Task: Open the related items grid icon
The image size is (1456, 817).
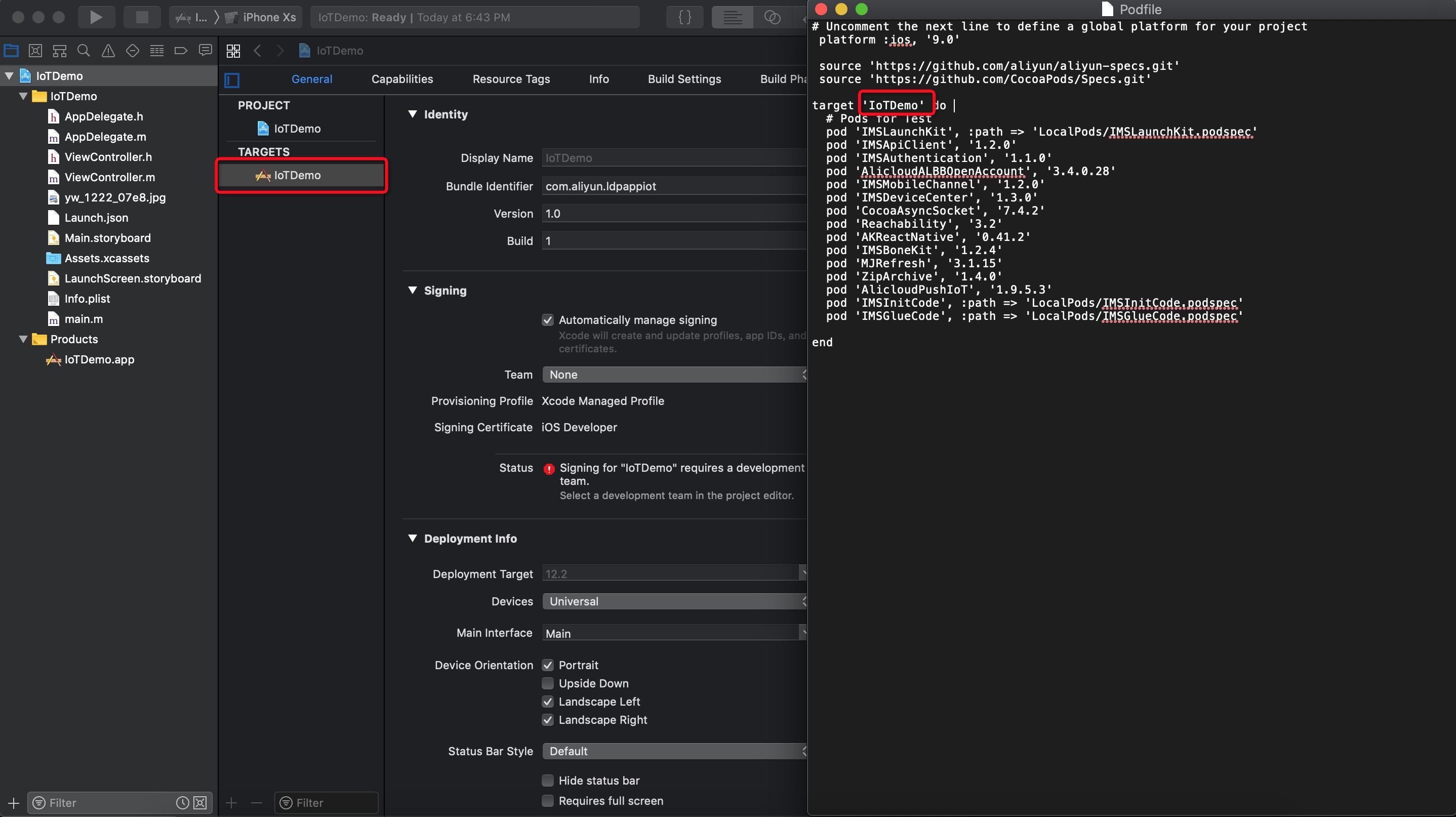Action: click(233, 51)
